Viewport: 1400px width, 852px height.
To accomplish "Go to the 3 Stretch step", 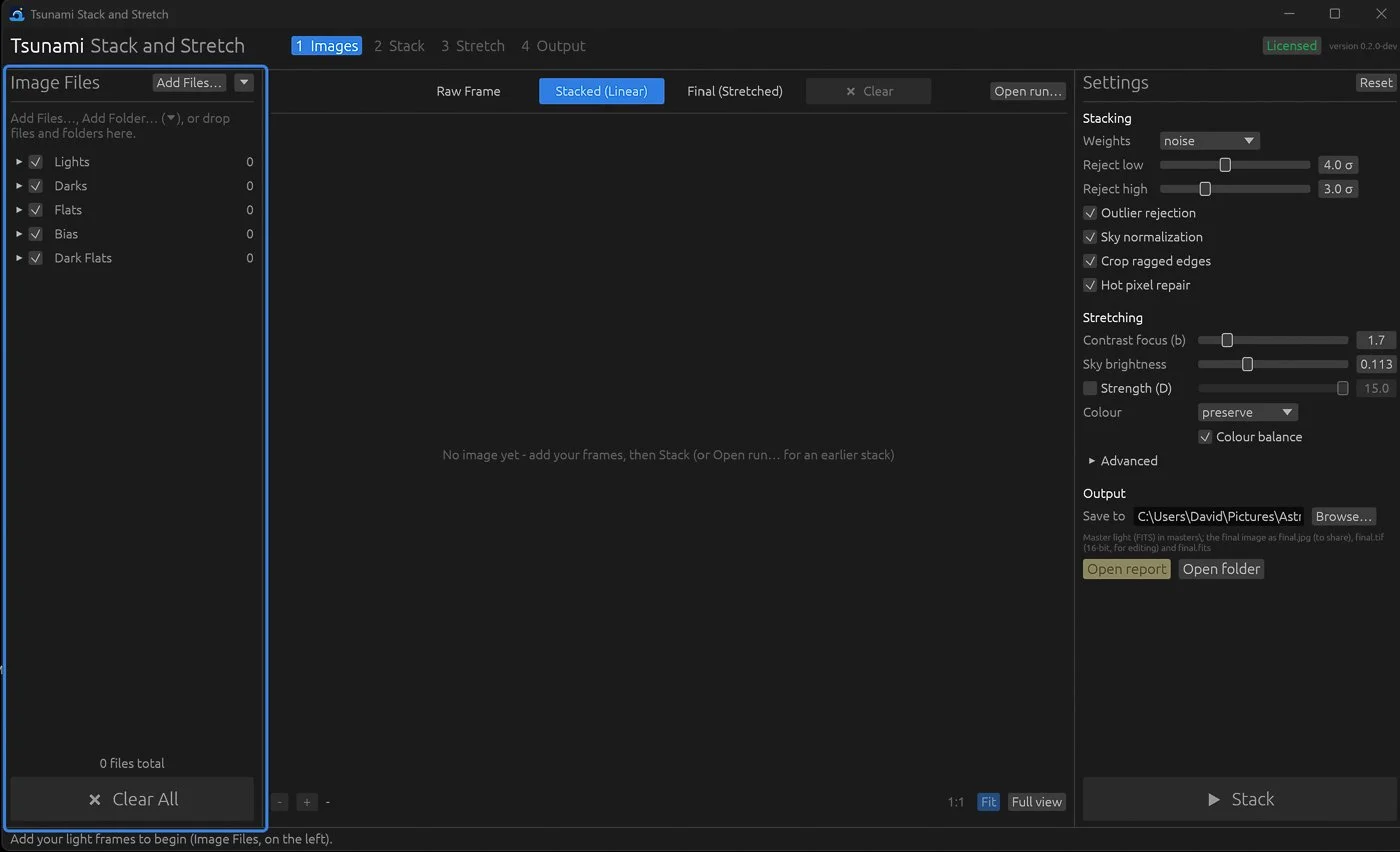I will click(x=473, y=46).
